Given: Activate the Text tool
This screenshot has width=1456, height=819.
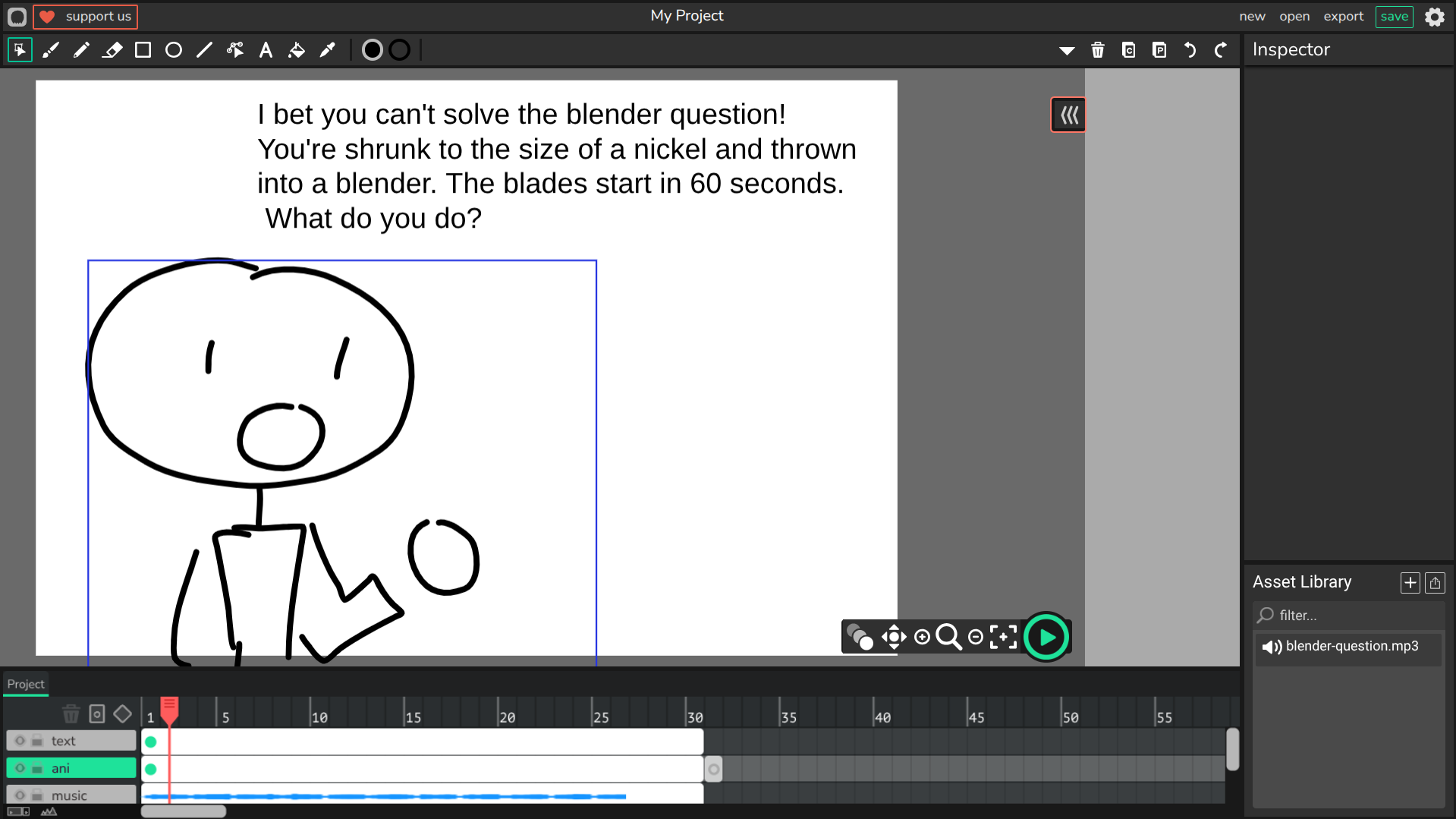Looking at the screenshot, I should [266, 50].
